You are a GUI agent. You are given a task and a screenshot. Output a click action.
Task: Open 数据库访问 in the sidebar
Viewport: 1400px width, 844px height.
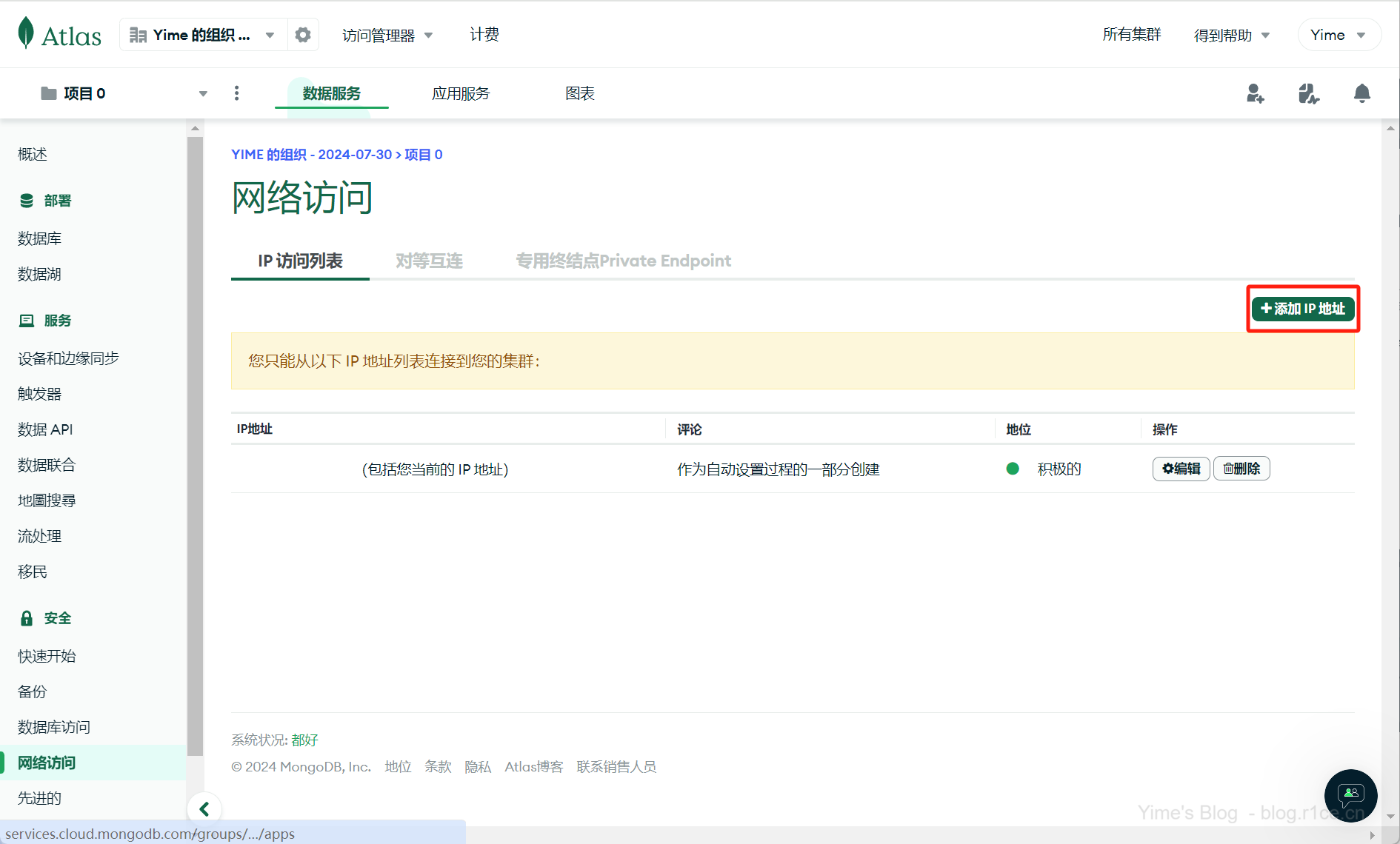[x=54, y=727]
